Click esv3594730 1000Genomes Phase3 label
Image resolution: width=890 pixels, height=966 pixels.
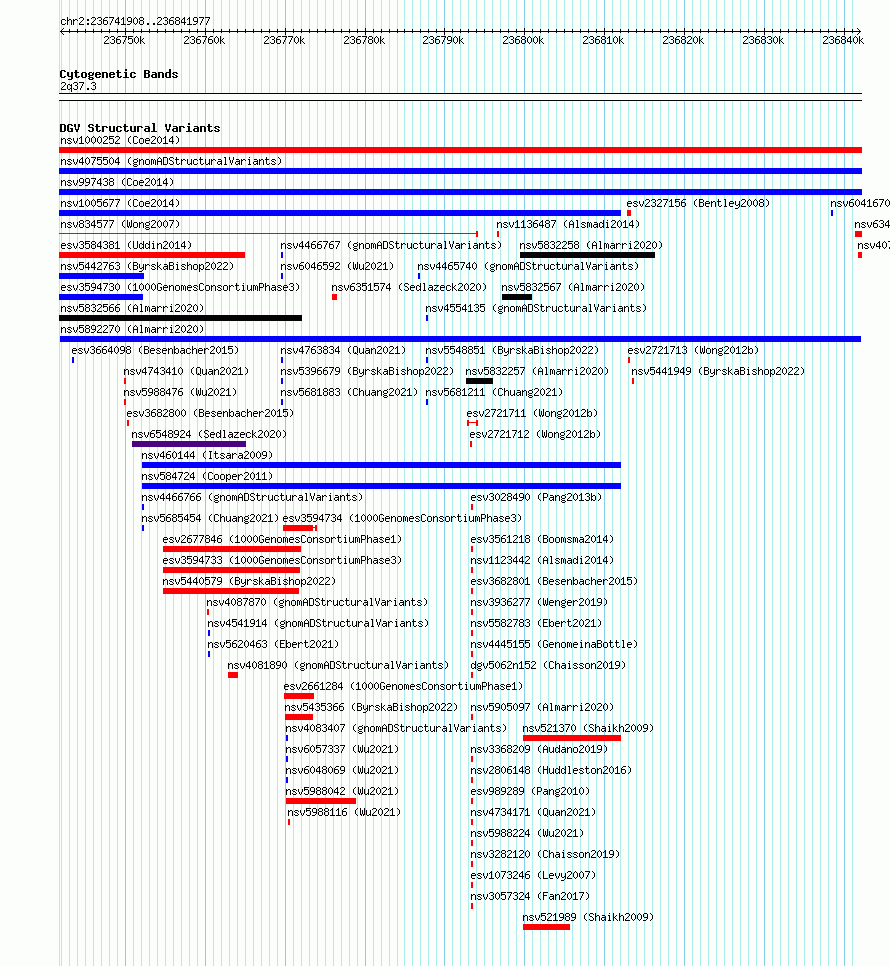tap(180, 287)
